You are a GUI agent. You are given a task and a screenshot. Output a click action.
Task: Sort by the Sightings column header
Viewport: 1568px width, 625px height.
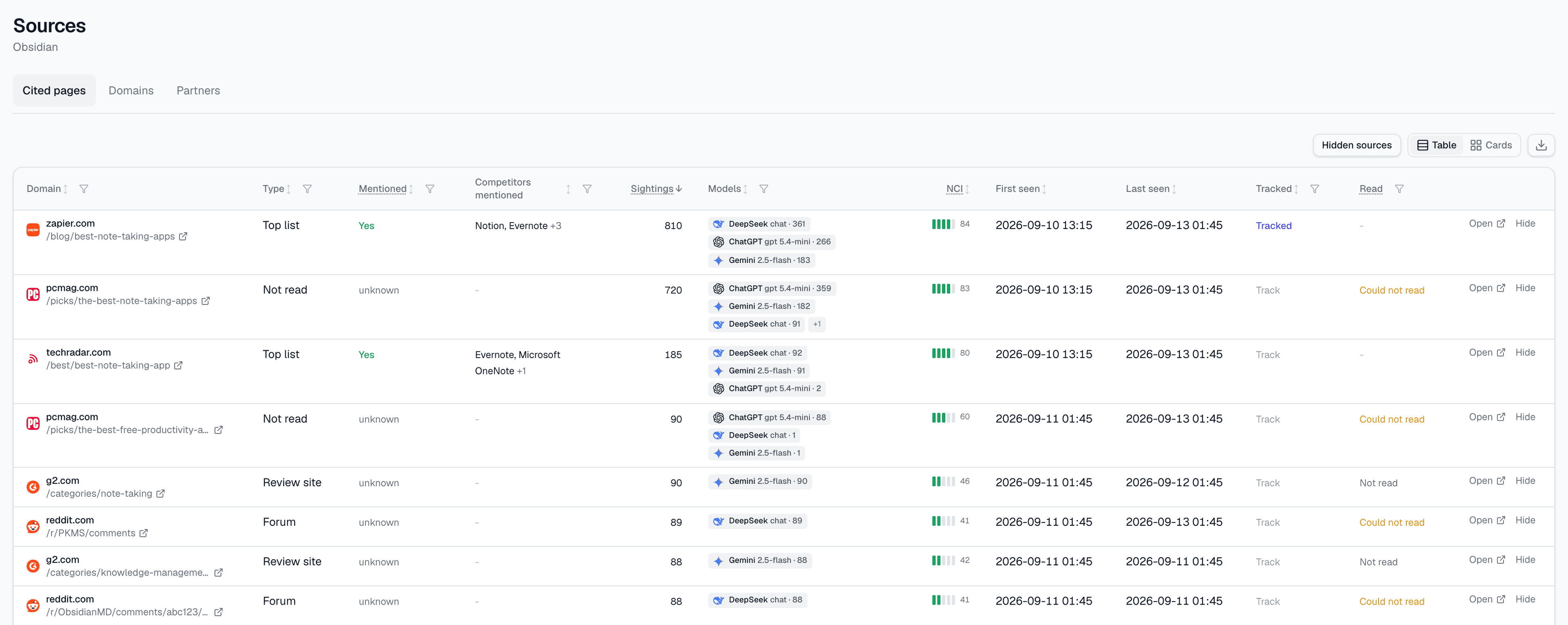[x=656, y=189]
